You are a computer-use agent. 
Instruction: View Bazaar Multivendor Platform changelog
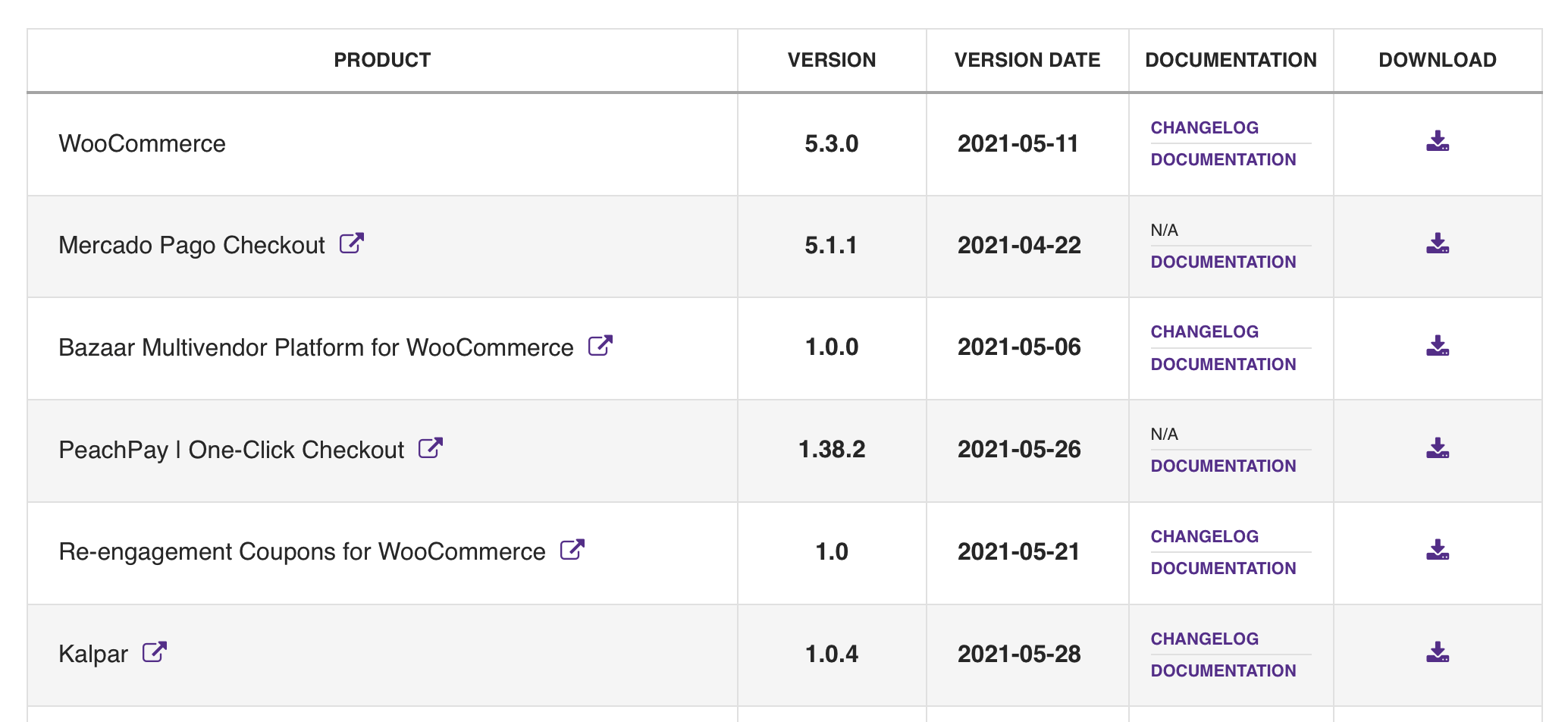point(1204,331)
